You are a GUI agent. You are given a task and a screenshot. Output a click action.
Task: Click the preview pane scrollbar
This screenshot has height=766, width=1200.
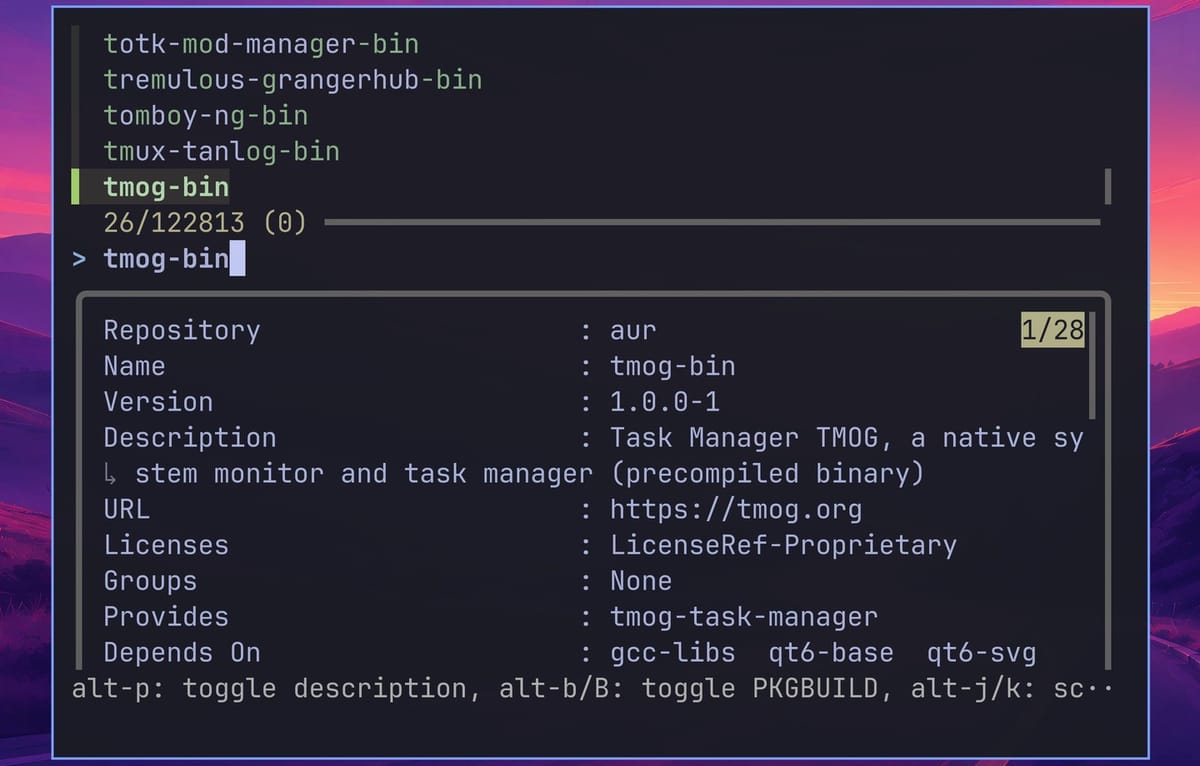[1092, 365]
